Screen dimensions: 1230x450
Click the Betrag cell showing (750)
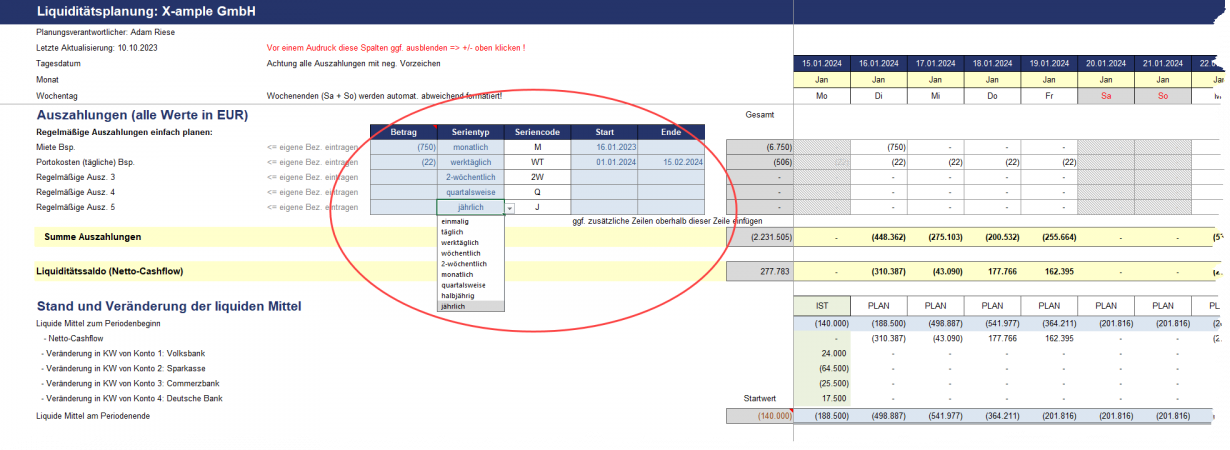pyautogui.click(x=403, y=147)
